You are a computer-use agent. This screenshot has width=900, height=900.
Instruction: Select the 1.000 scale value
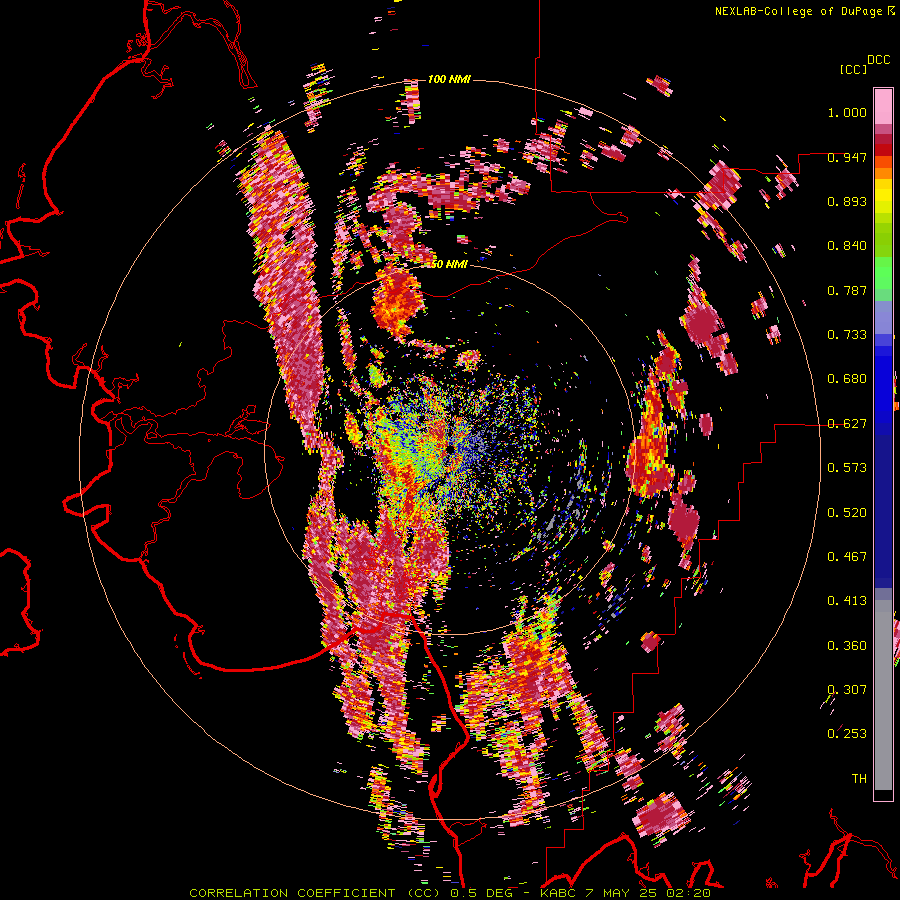click(x=847, y=112)
